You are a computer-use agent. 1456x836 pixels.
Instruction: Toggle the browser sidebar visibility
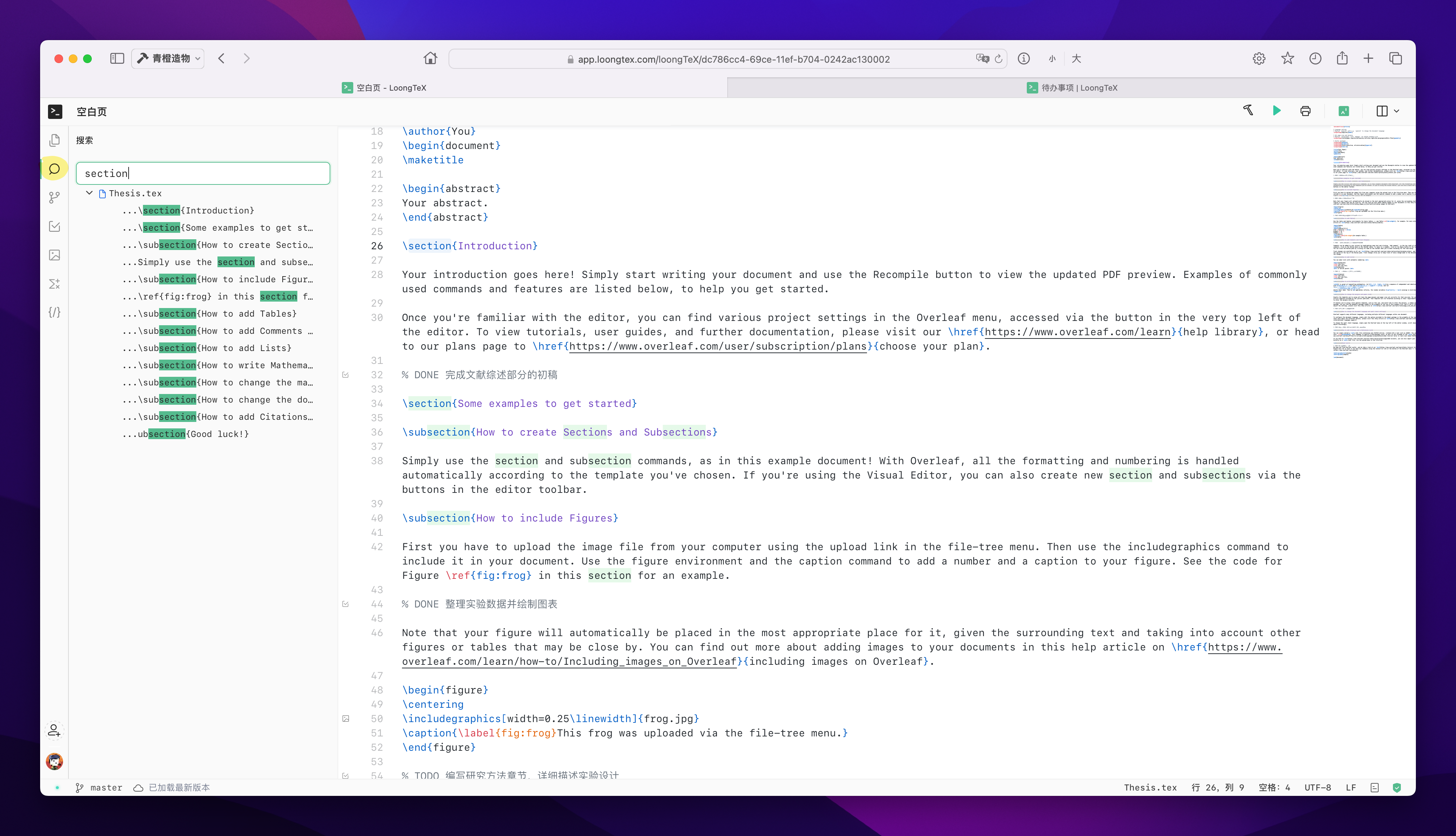click(117, 59)
